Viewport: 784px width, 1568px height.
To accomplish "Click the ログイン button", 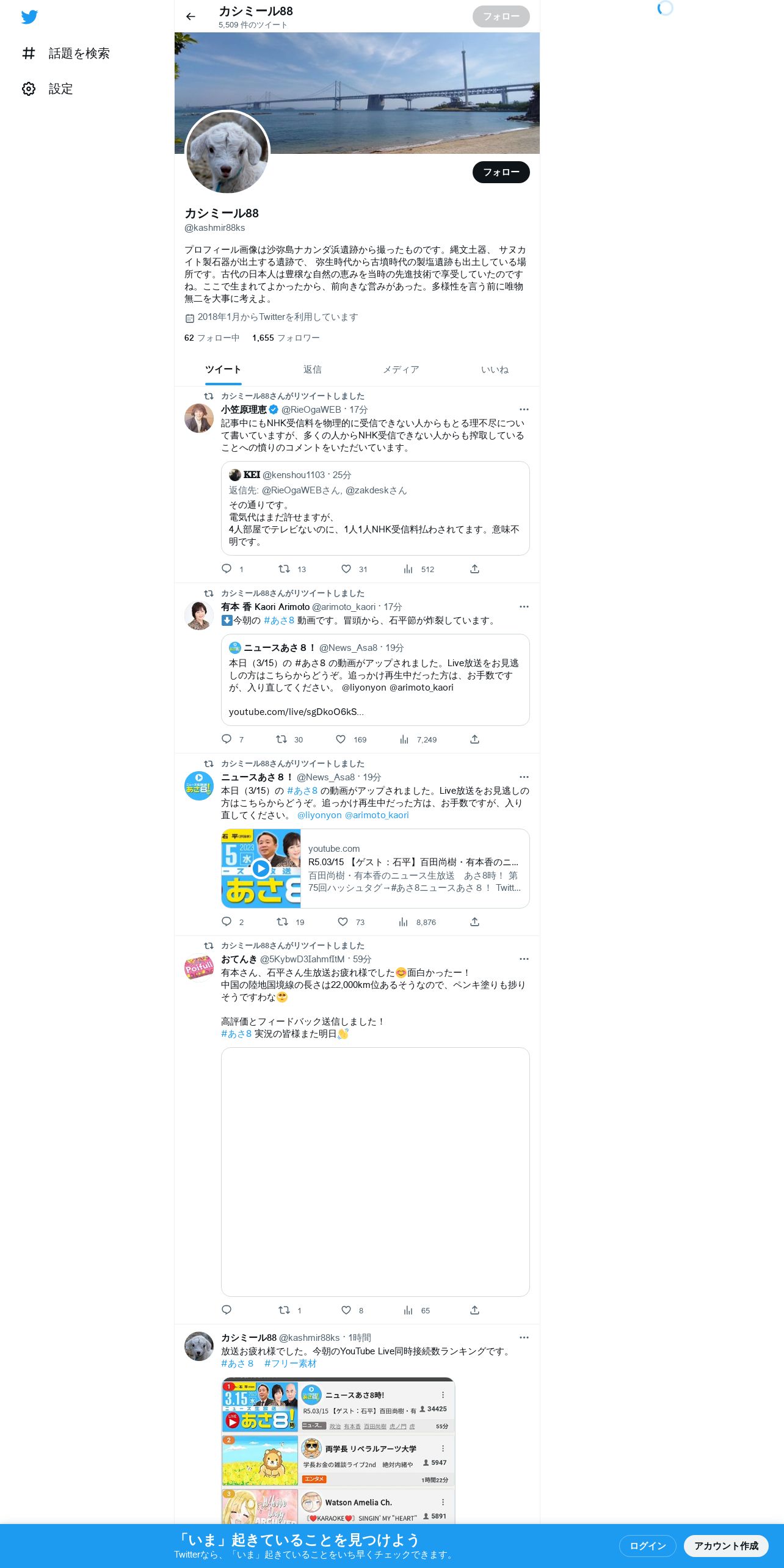I will click(647, 1546).
